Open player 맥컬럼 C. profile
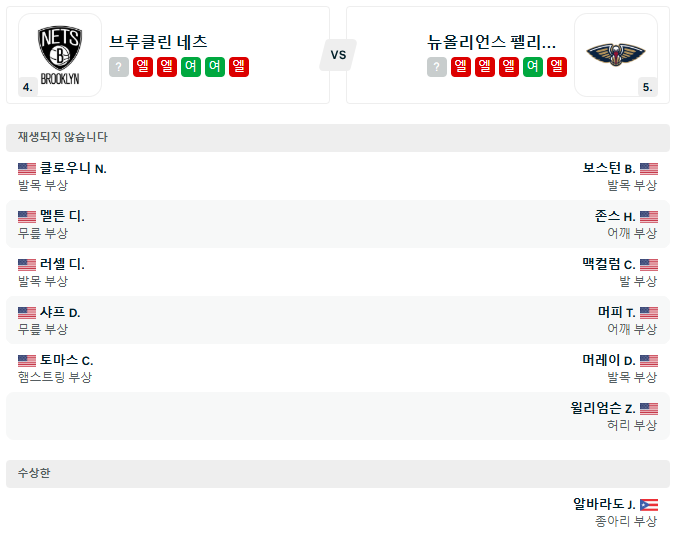The width and height of the screenshot is (674, 535). (x=608, y=265)
